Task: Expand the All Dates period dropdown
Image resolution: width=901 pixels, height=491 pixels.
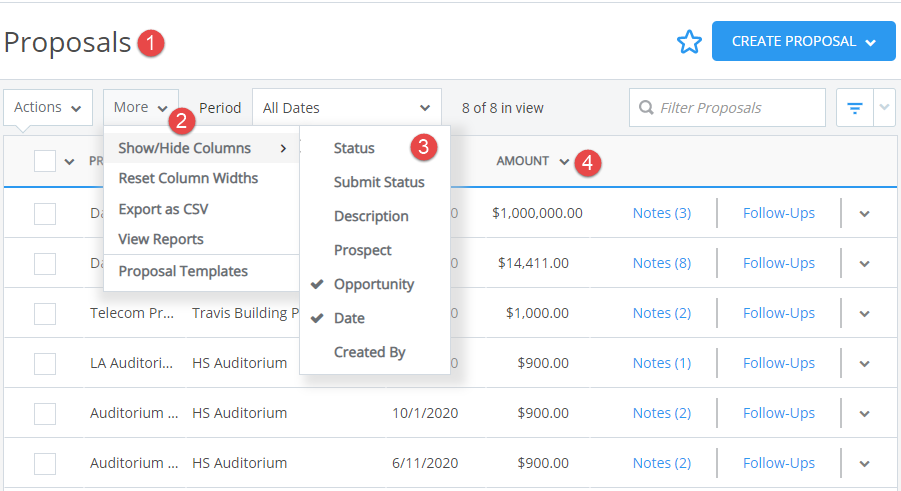Action: click(346, 108)
